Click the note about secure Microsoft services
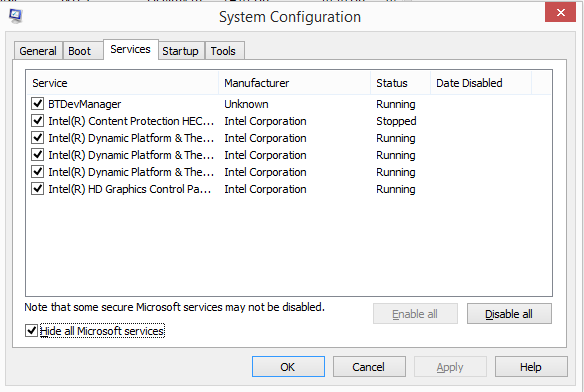The width and height of the screenshot is (584, 392). pyautogui.click(x=174, y=307)
